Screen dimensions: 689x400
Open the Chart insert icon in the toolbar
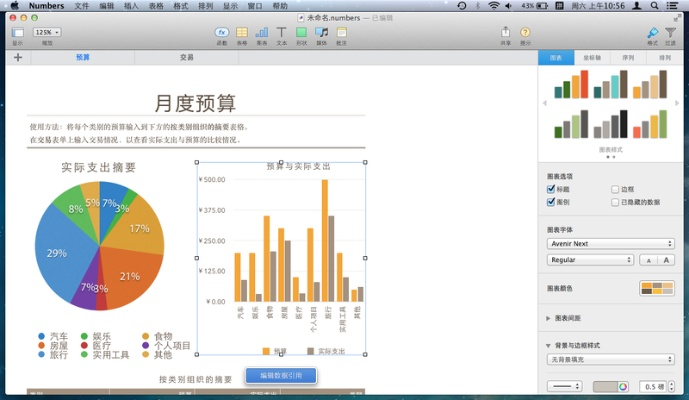261,33
